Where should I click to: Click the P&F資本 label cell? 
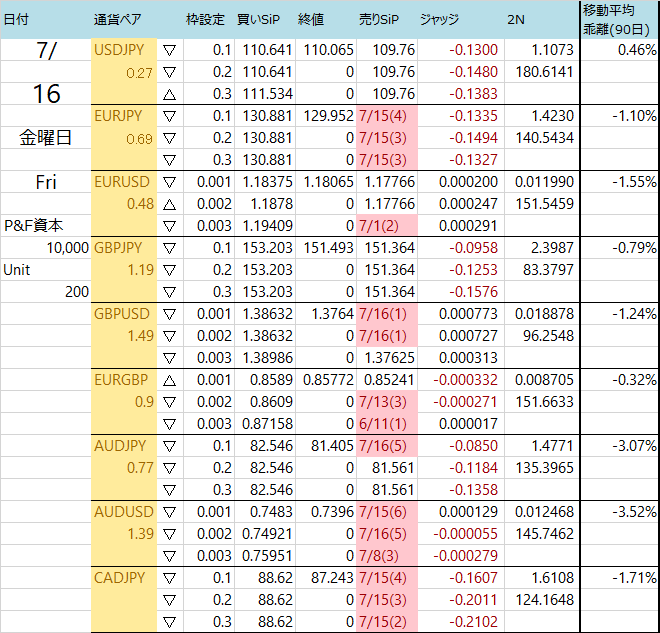point(33,226)
